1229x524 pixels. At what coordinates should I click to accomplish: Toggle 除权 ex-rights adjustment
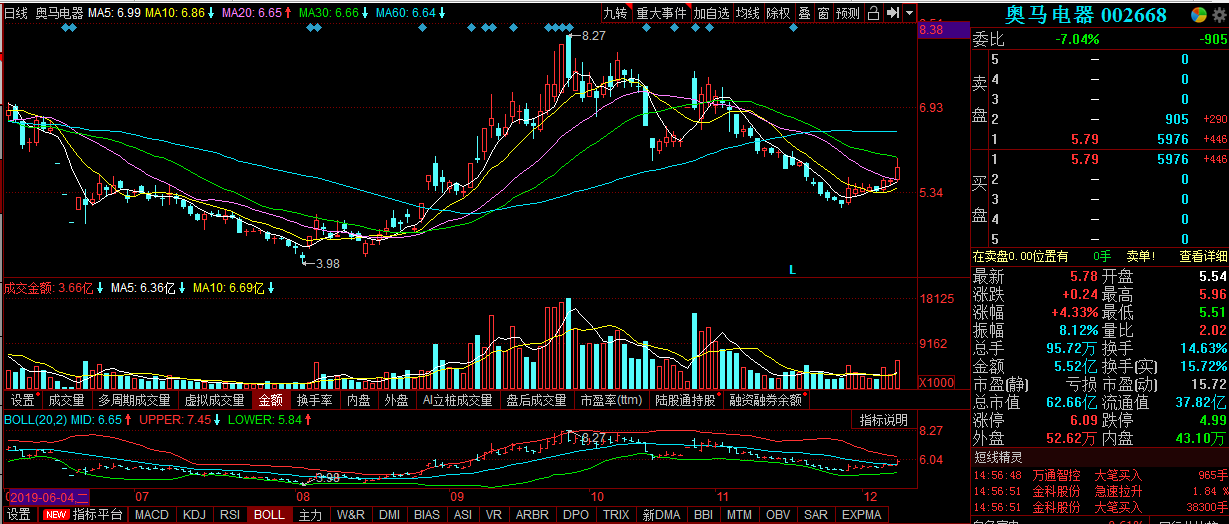[778, 14]
